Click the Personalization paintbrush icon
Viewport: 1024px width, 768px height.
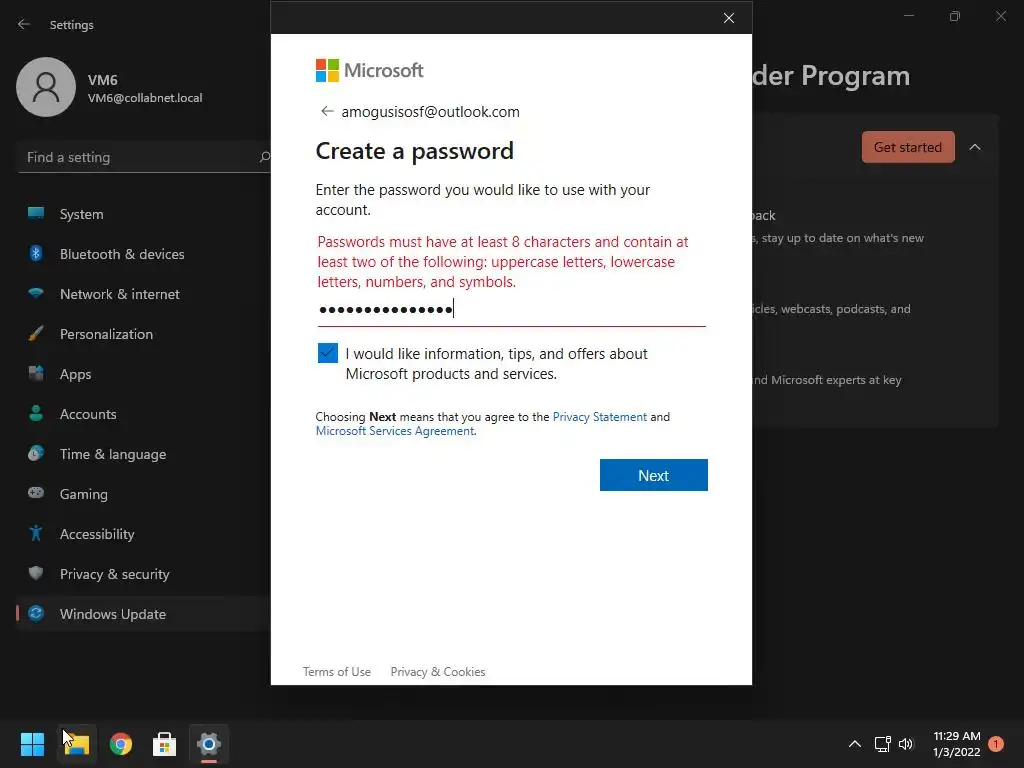pos(36,334)
